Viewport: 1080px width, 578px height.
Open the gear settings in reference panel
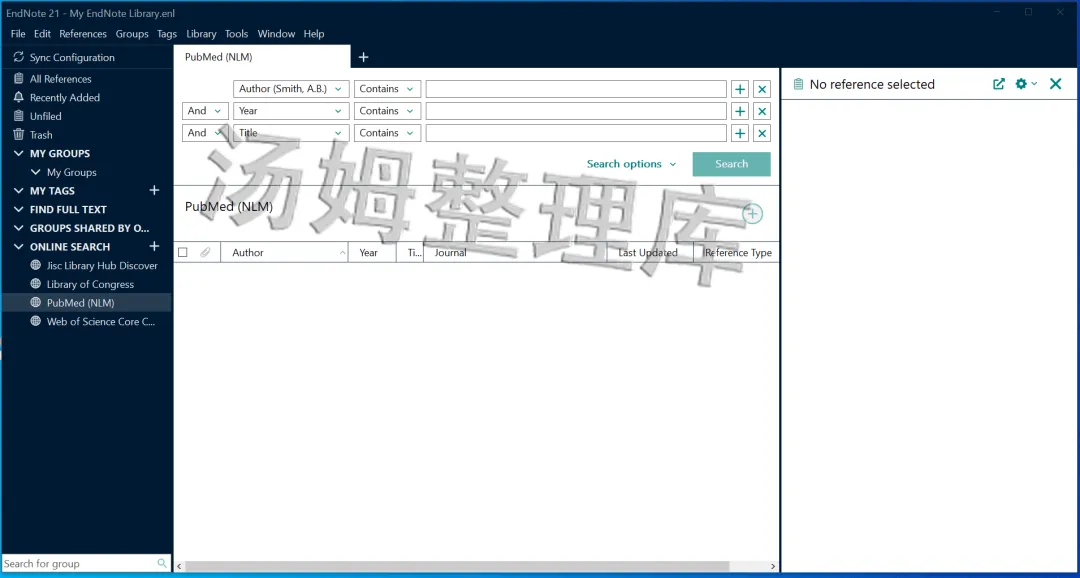(1026, 84)
